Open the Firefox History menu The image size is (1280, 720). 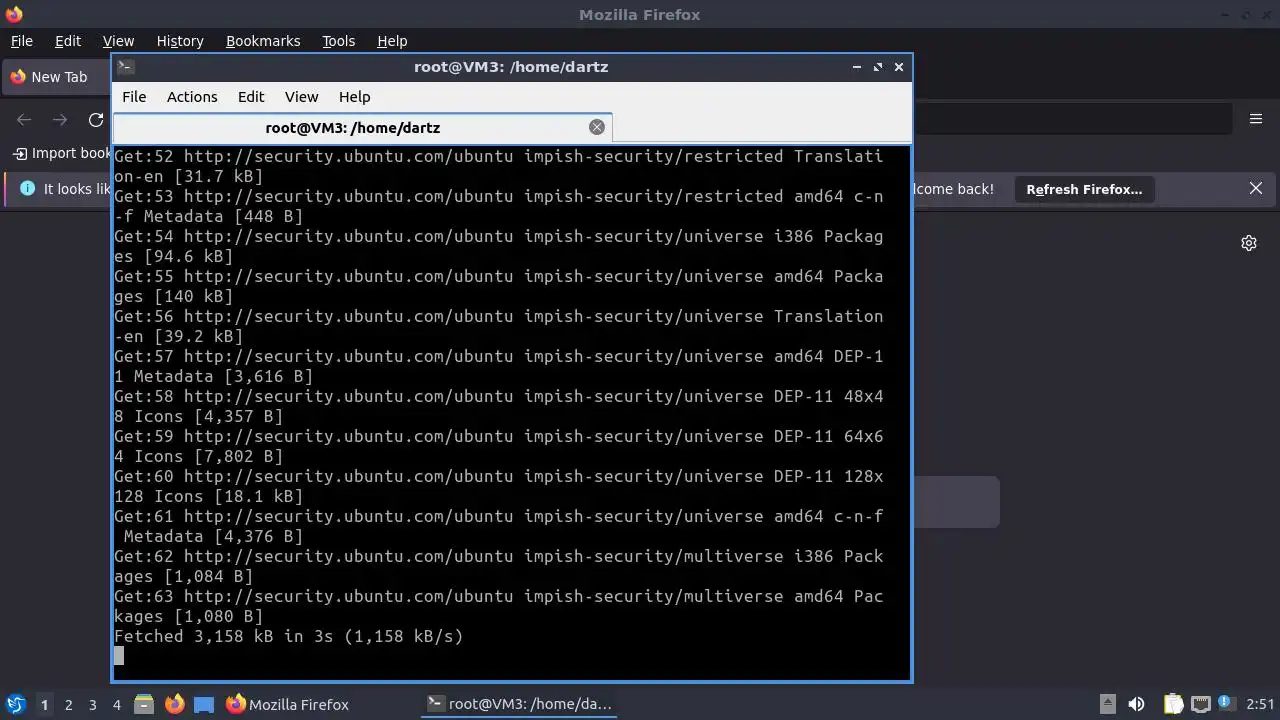(180, 41)
